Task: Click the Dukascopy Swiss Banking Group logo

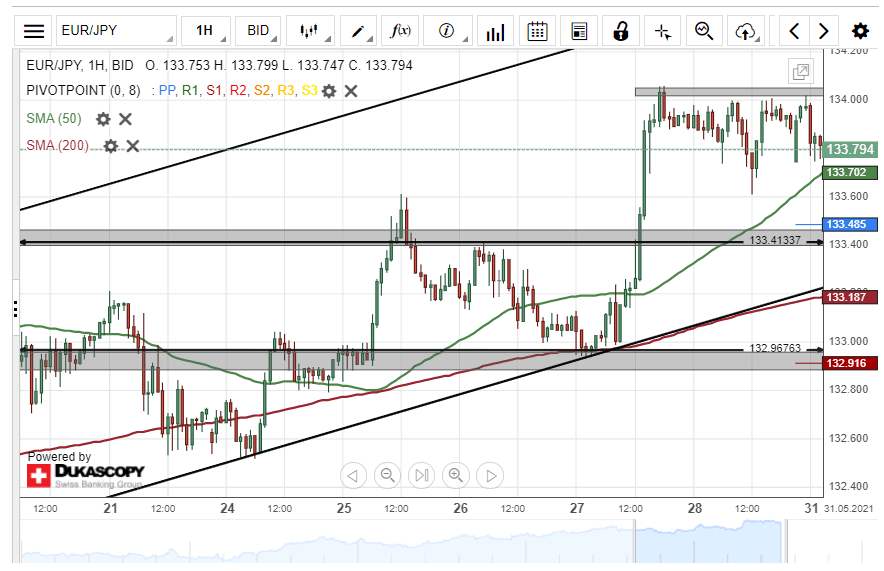Action: (86, 474)
